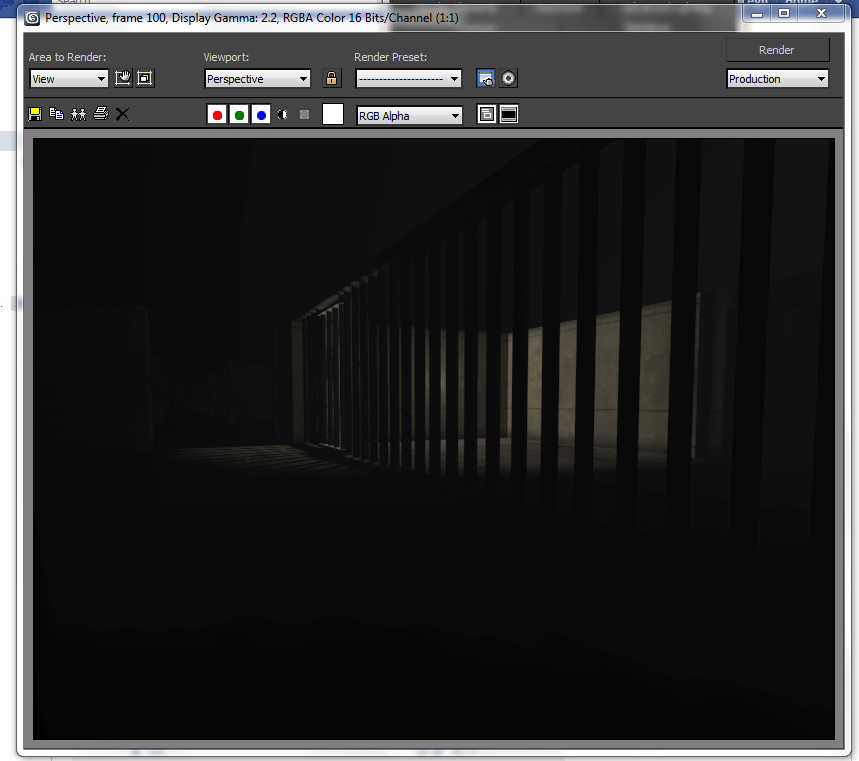The width and height of the screenshot is (859, 761).
Task: Open Render Setup dialog icon
Action: [486, 79]
